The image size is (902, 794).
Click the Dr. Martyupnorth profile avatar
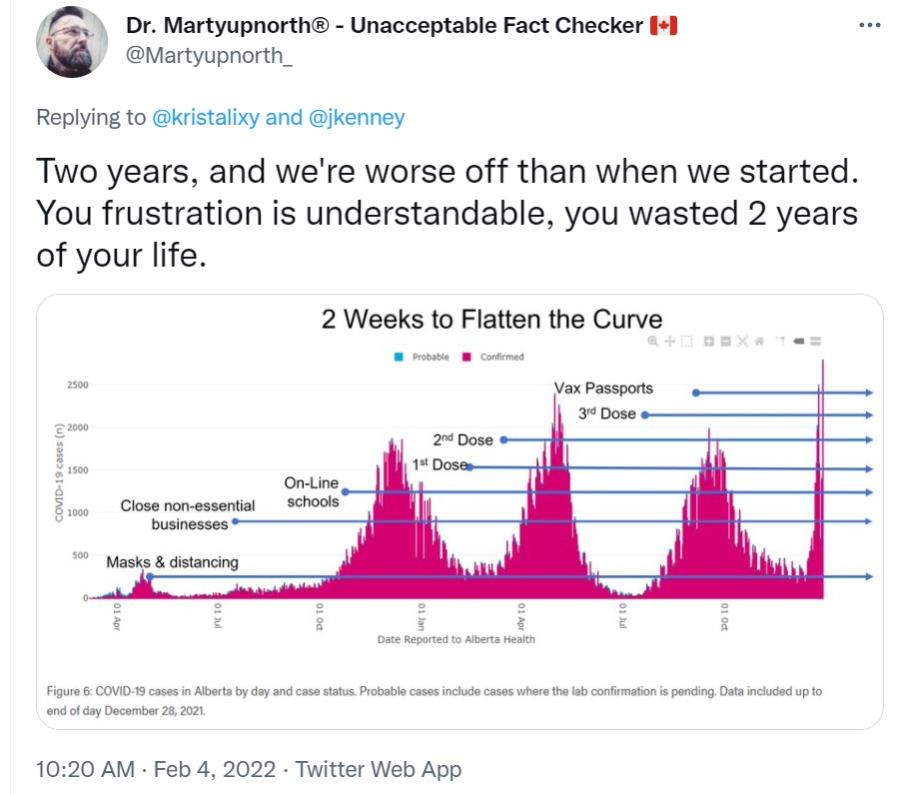click(x=72, y=41)
